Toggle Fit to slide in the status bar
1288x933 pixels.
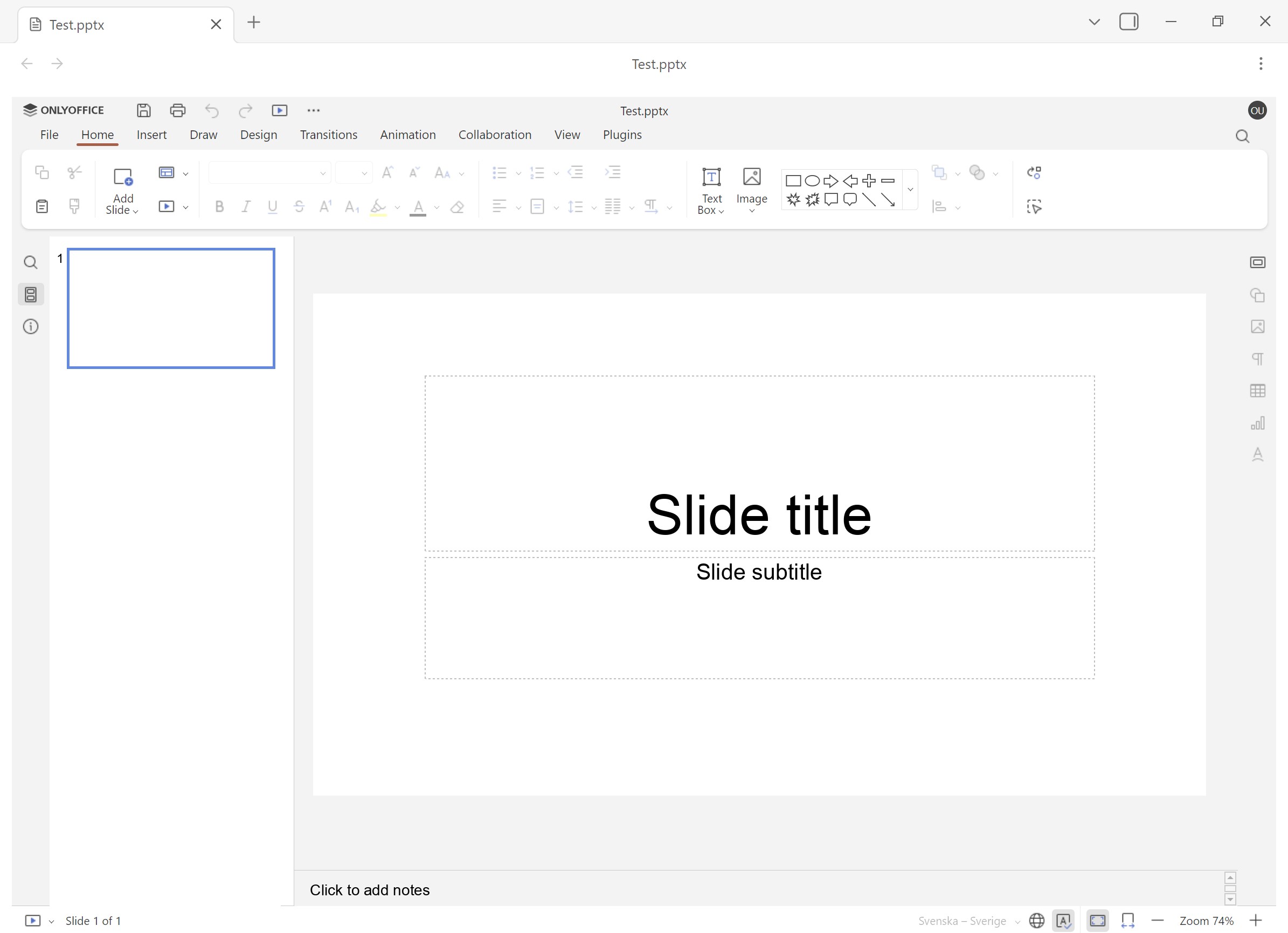click(1097, 921)
